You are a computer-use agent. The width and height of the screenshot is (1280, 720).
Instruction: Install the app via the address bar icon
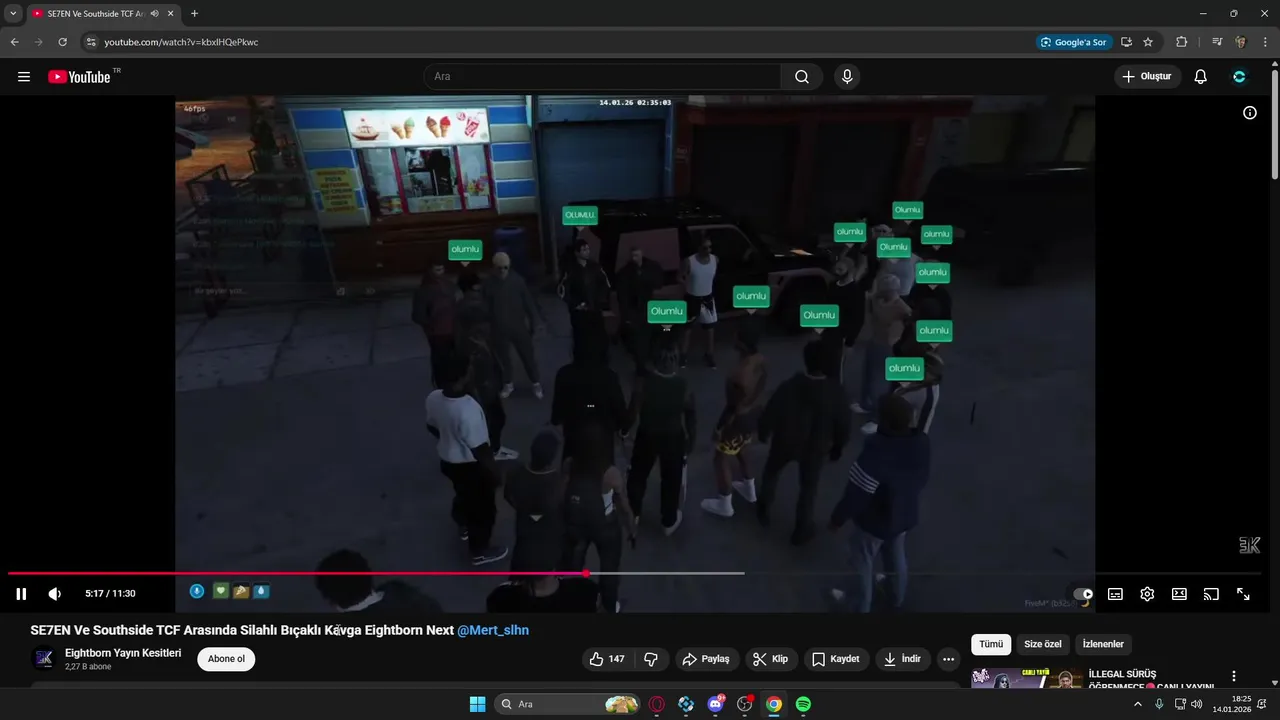pyautogui.click(x=1126, y=42)
